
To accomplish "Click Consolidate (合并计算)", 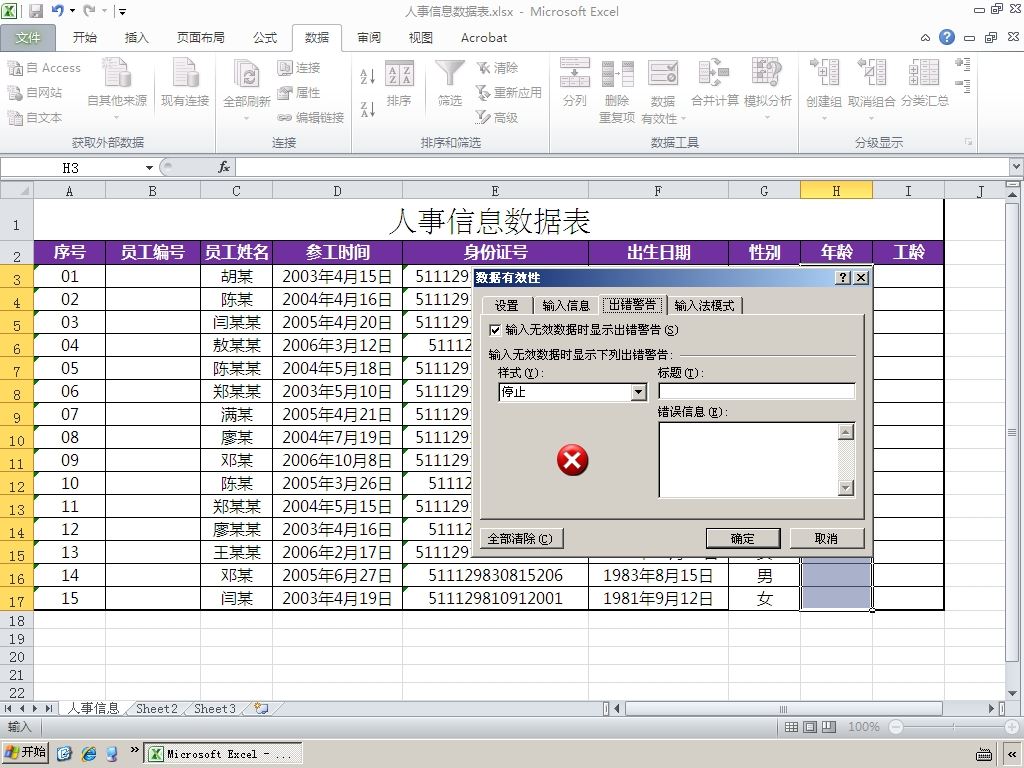I will 714,83.
